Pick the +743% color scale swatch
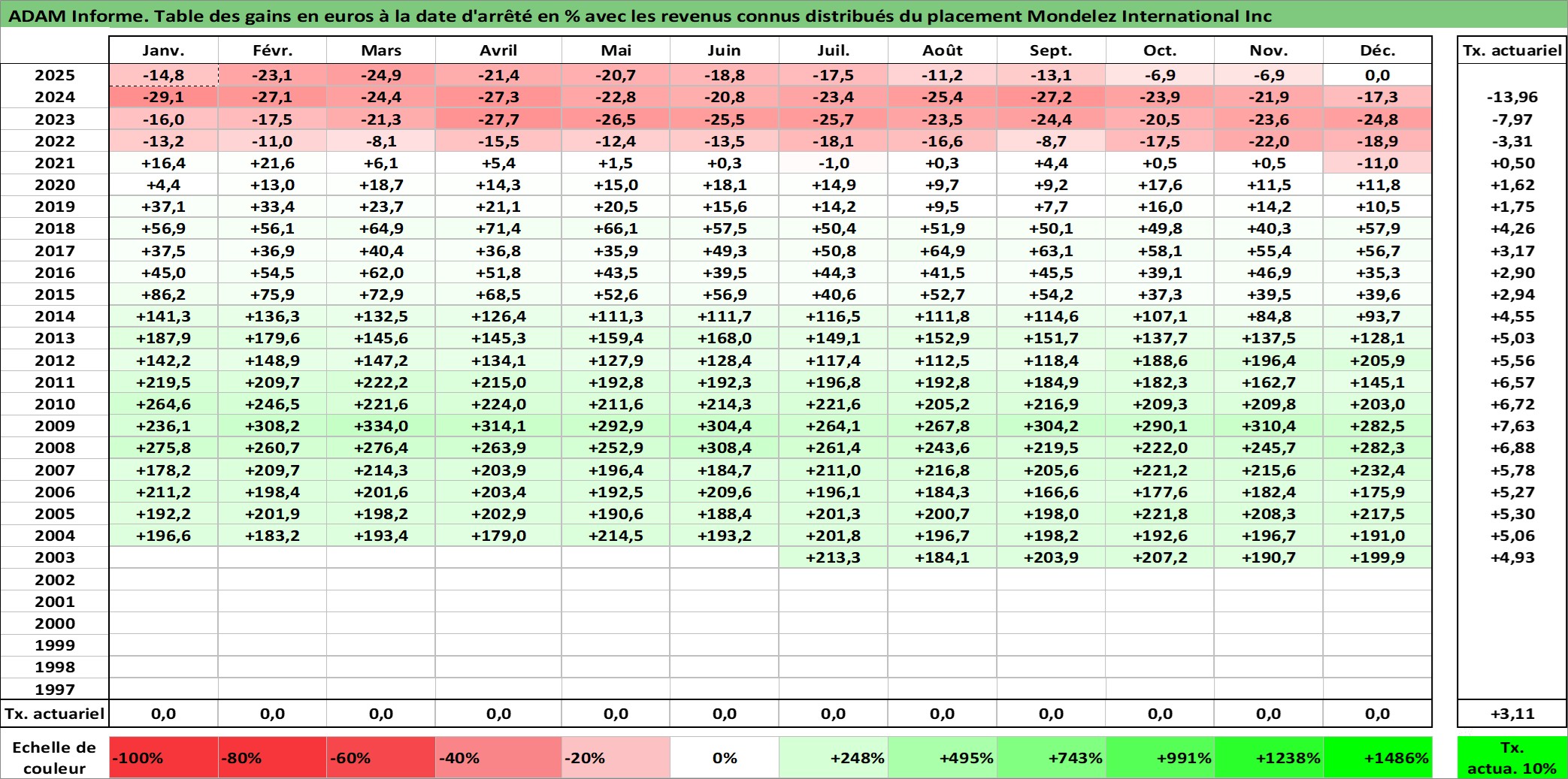Viewport: 1568px width, 779px height. pyautogui.click(x=1051, y=757)
